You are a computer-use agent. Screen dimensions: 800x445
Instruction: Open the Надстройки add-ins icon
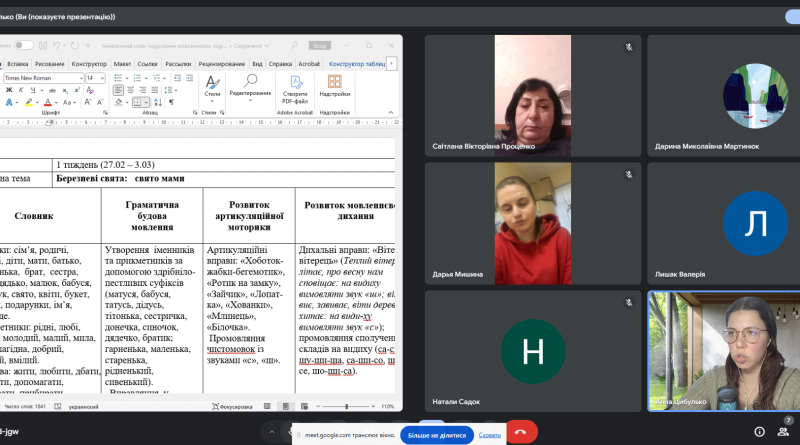click(335, 85)
